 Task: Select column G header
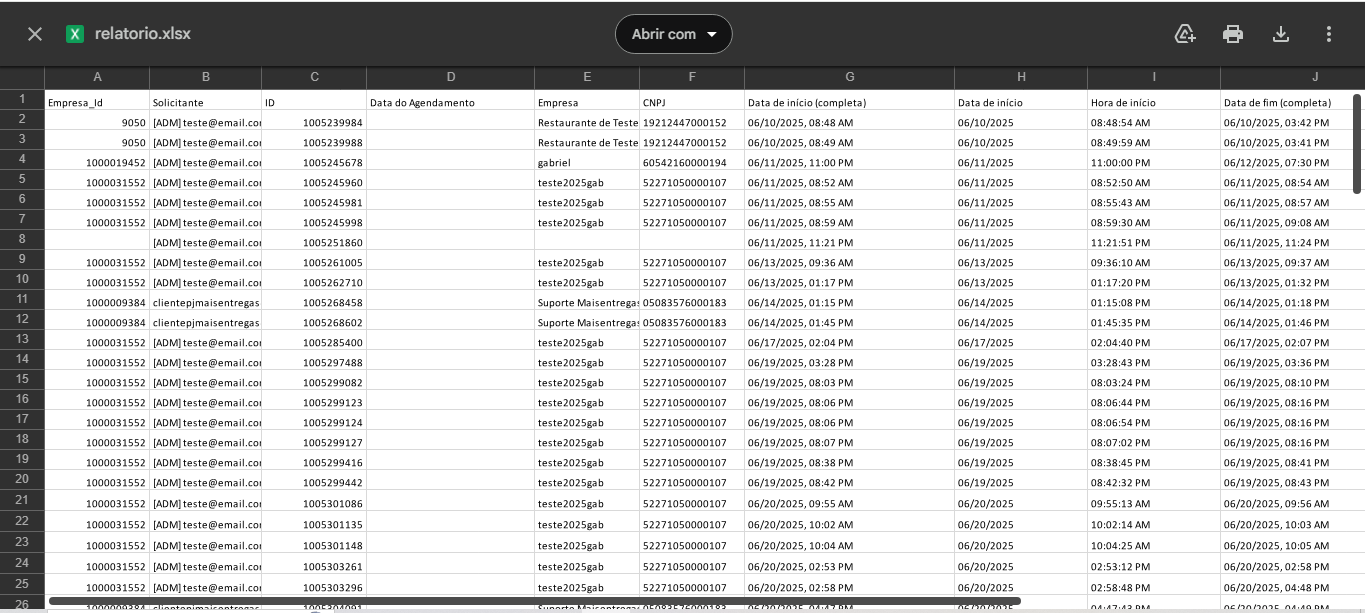pyautogui.click(x=850, y=77)
